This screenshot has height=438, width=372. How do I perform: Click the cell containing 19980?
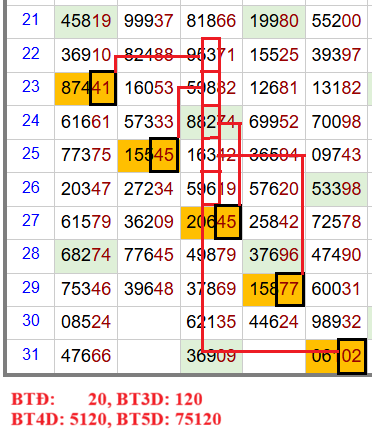274,21
